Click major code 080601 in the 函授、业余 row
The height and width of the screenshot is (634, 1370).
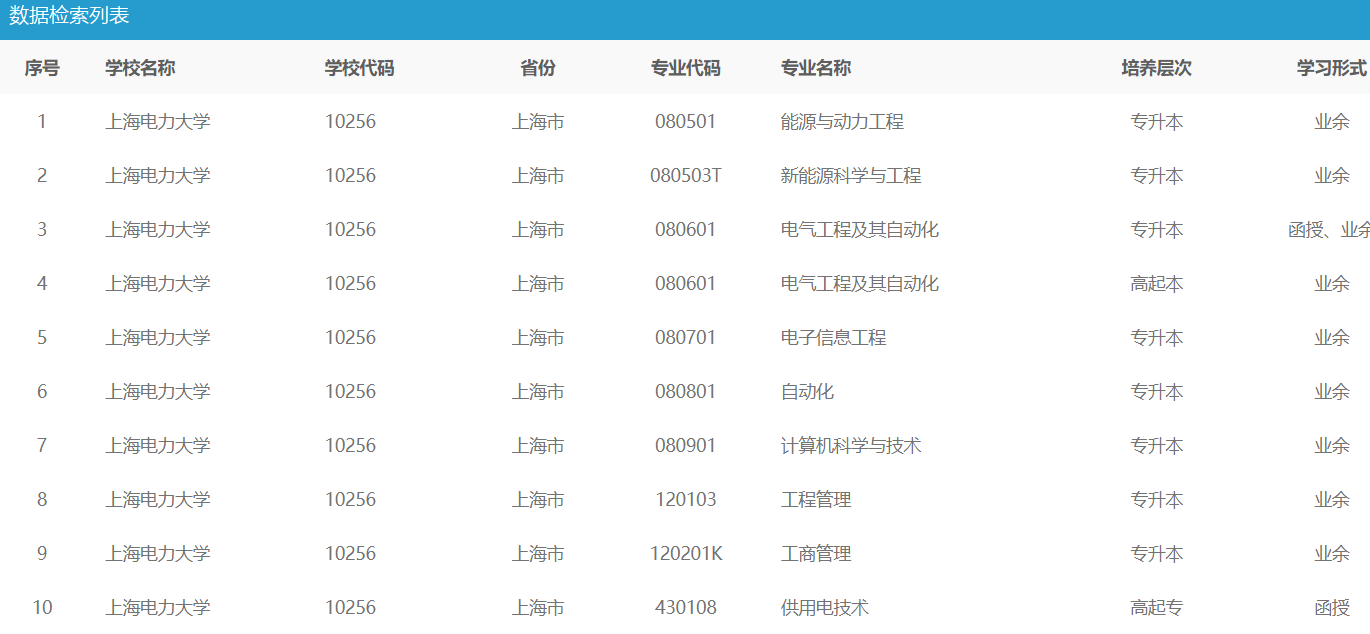(686, 230)
